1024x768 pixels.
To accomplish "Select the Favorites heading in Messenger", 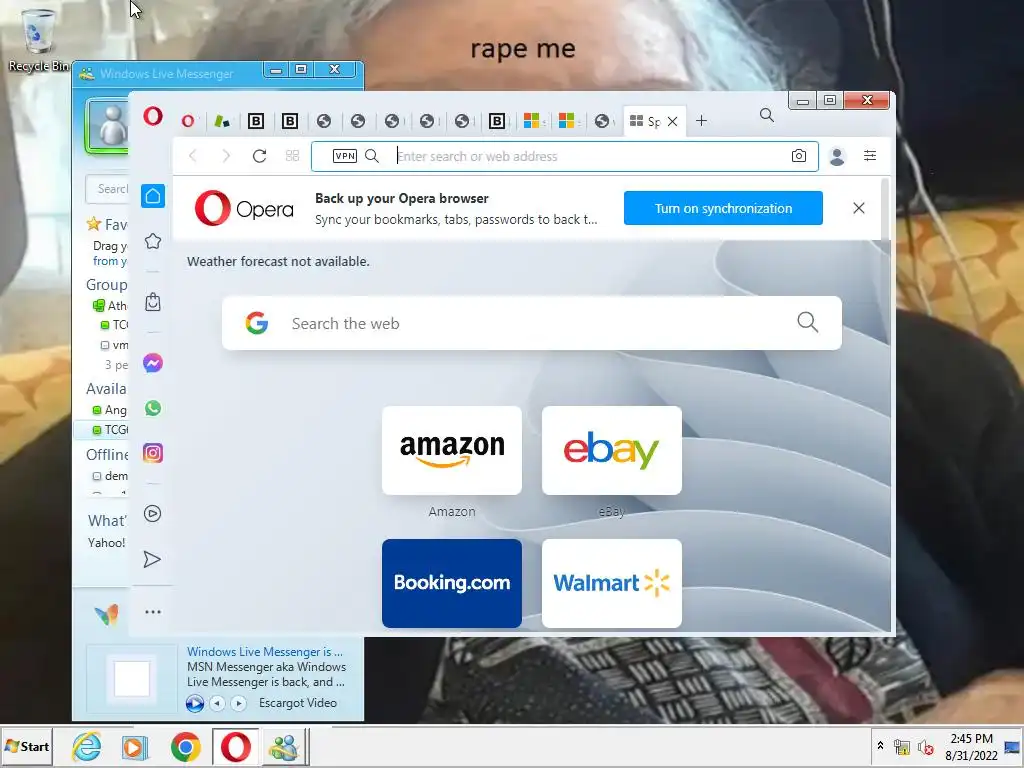I will click(x=108, y=225).
